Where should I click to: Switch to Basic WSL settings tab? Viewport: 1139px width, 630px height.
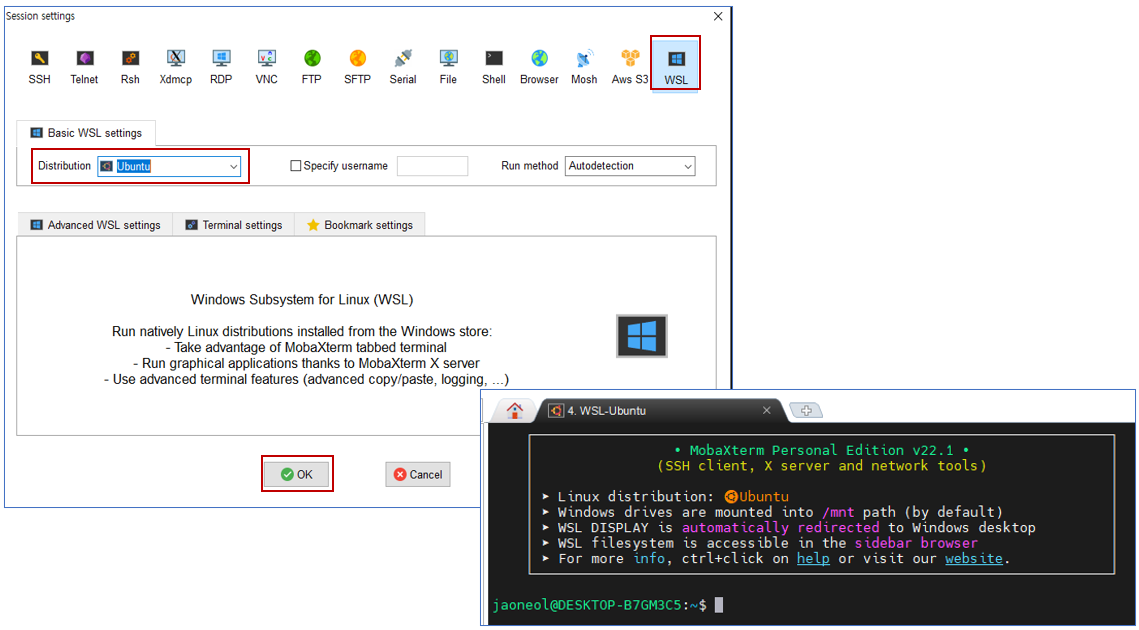pyautogui.click(x=86, y=133)
